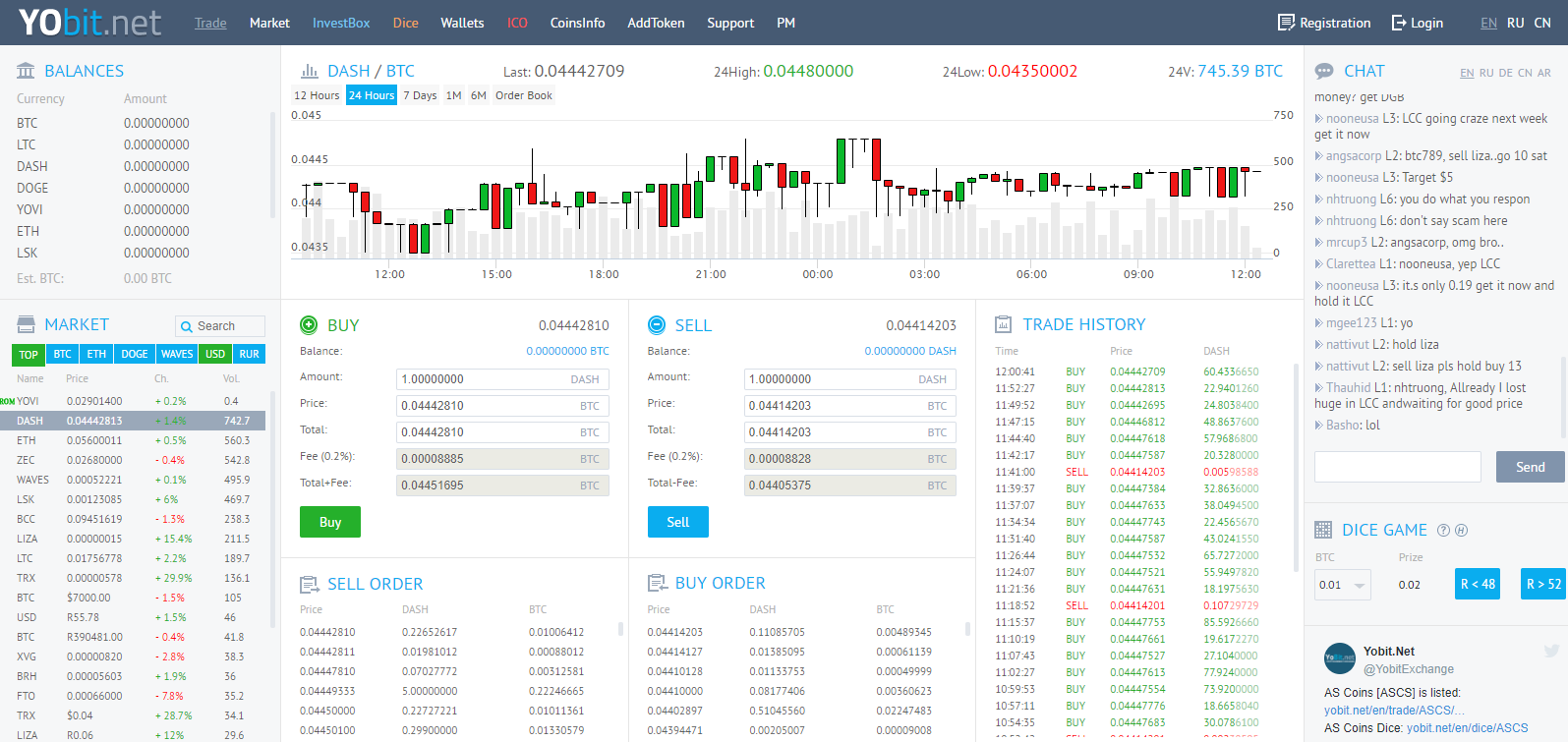This screenshot has height=742, width=1568.
Task: Click the blue Sell minus icon
Action: (657, 324)
